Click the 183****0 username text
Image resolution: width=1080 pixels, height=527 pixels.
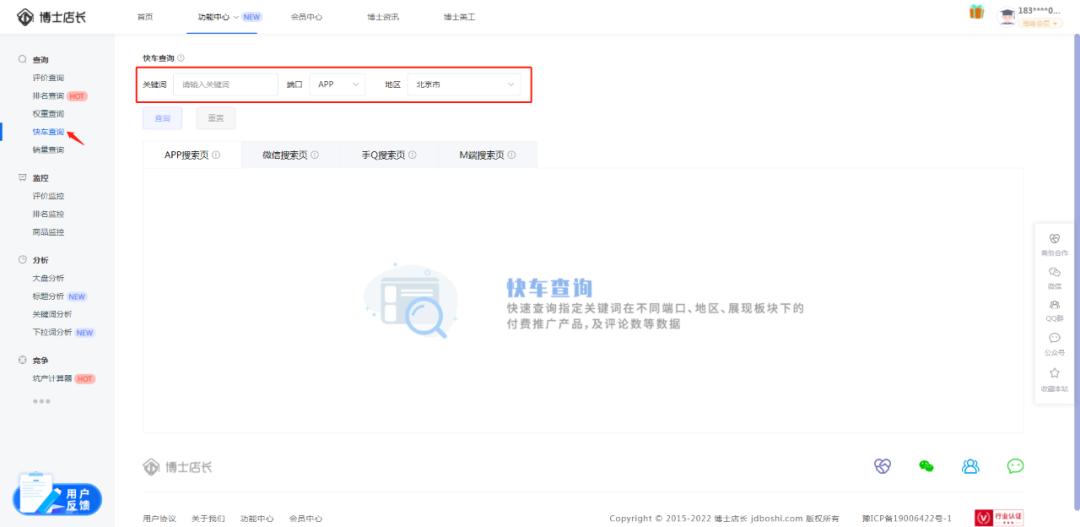point(1039,10)
